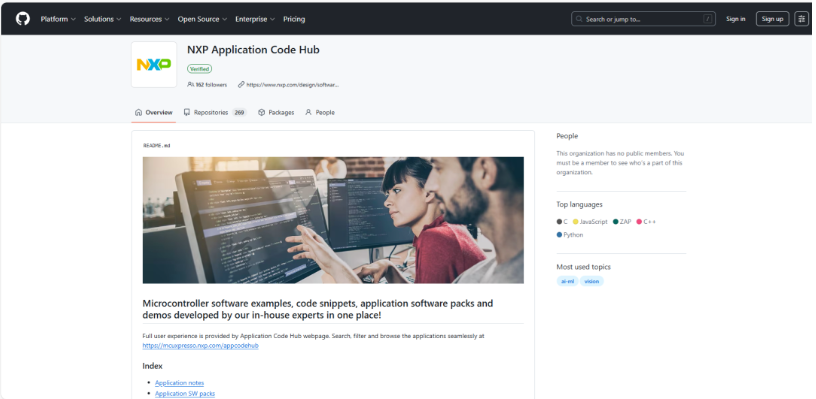
Task: Open the appearance settings icon button
Action: [x=801, y=19]
